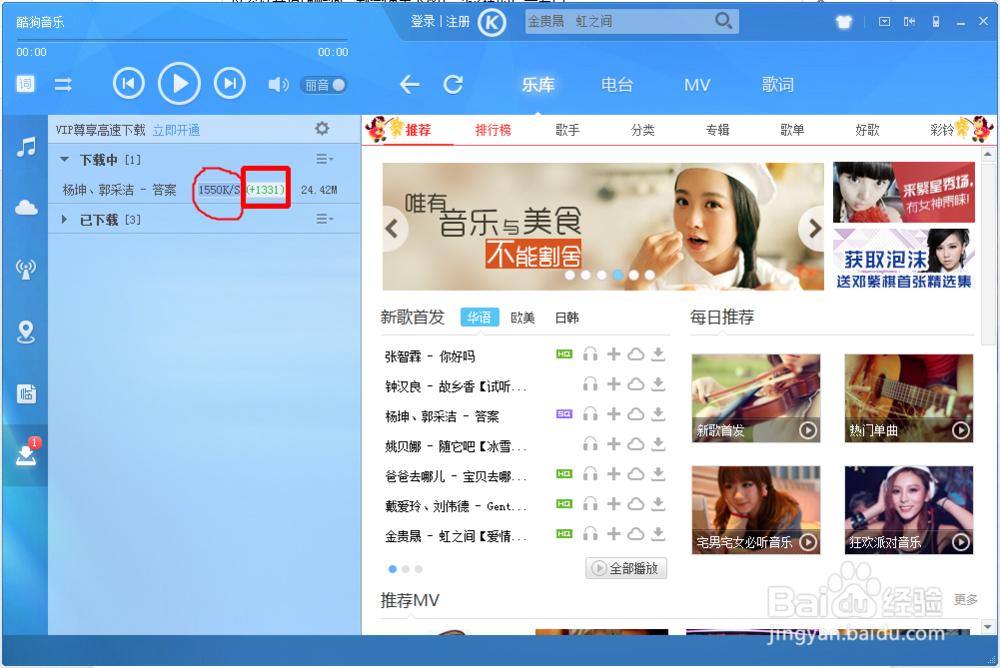Viewport: 1000px width, 668px height.
Task: Select downloading song 杨坤、郭采洁 - 答案
Action: pos(119,190)
